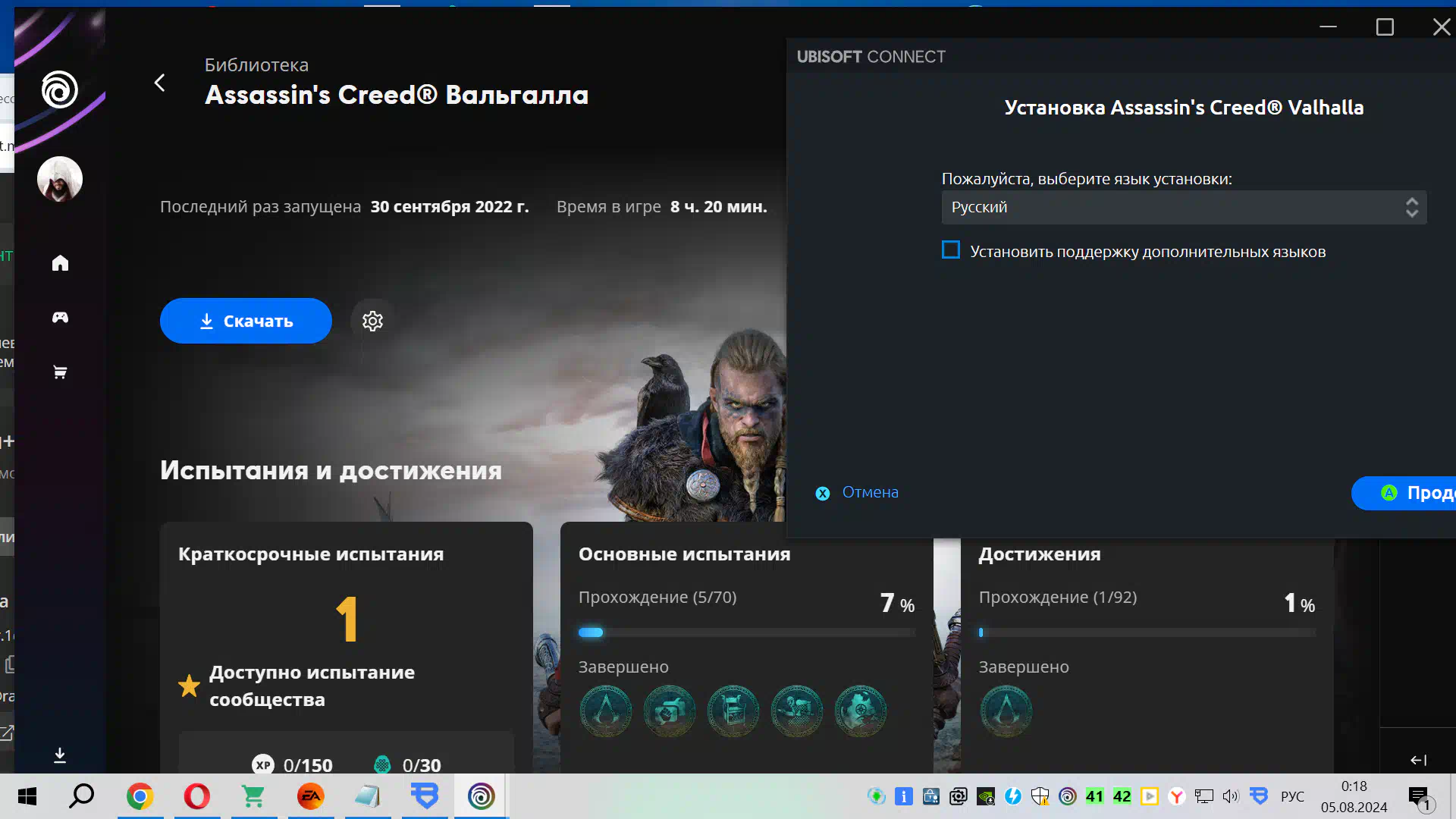Switch input language РУС indicator

pos(1292,796)
